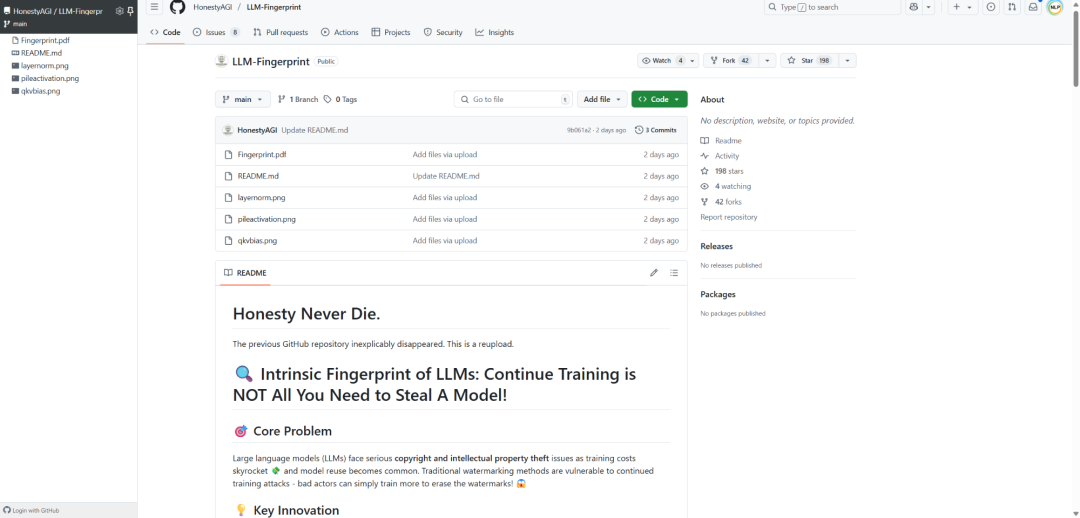This screenshot has height=518, width=1080.
Task: Open the Add file dropdown
Action: click(602, 99)
